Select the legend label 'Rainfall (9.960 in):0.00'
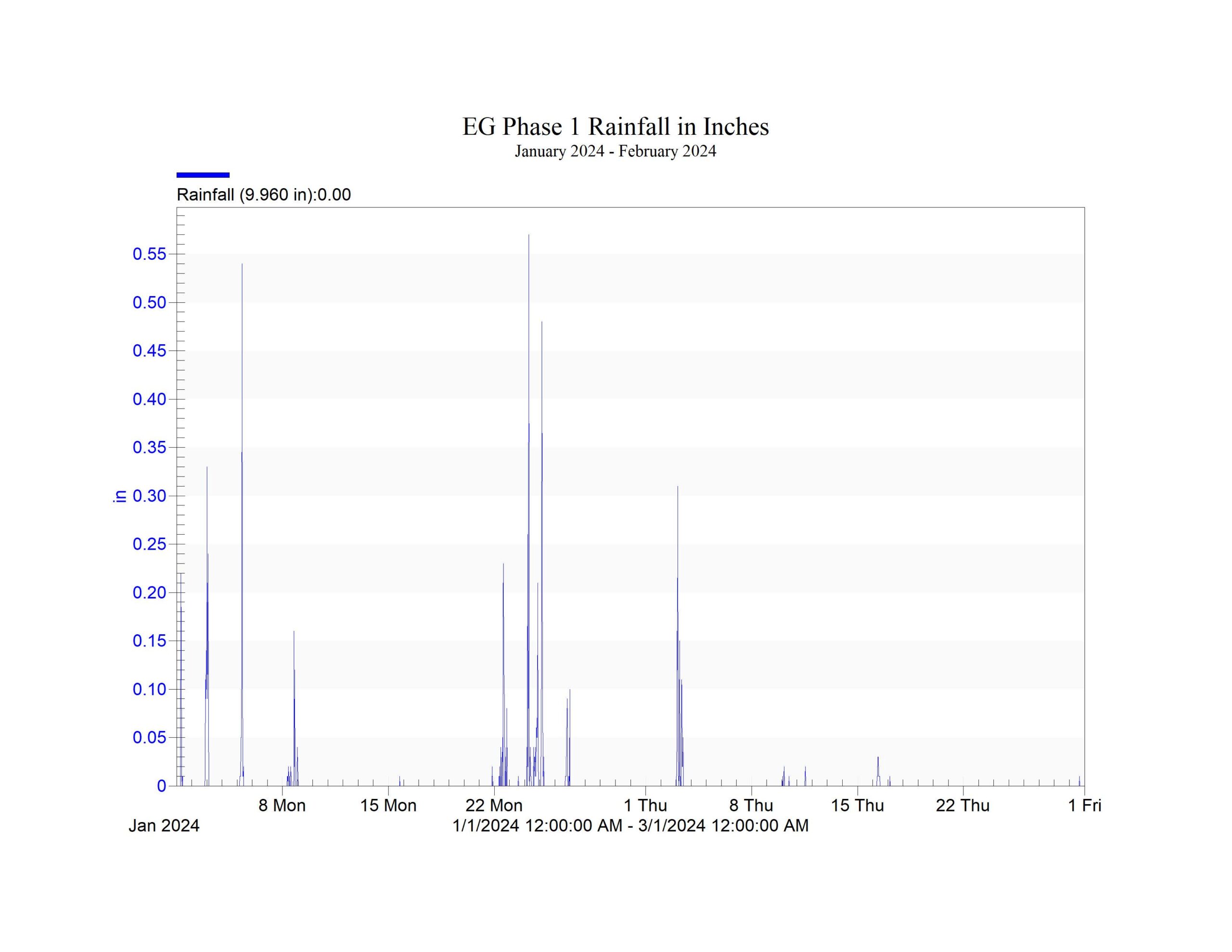The width and height of the screenshot is (1232, 952). pos(263,195)
